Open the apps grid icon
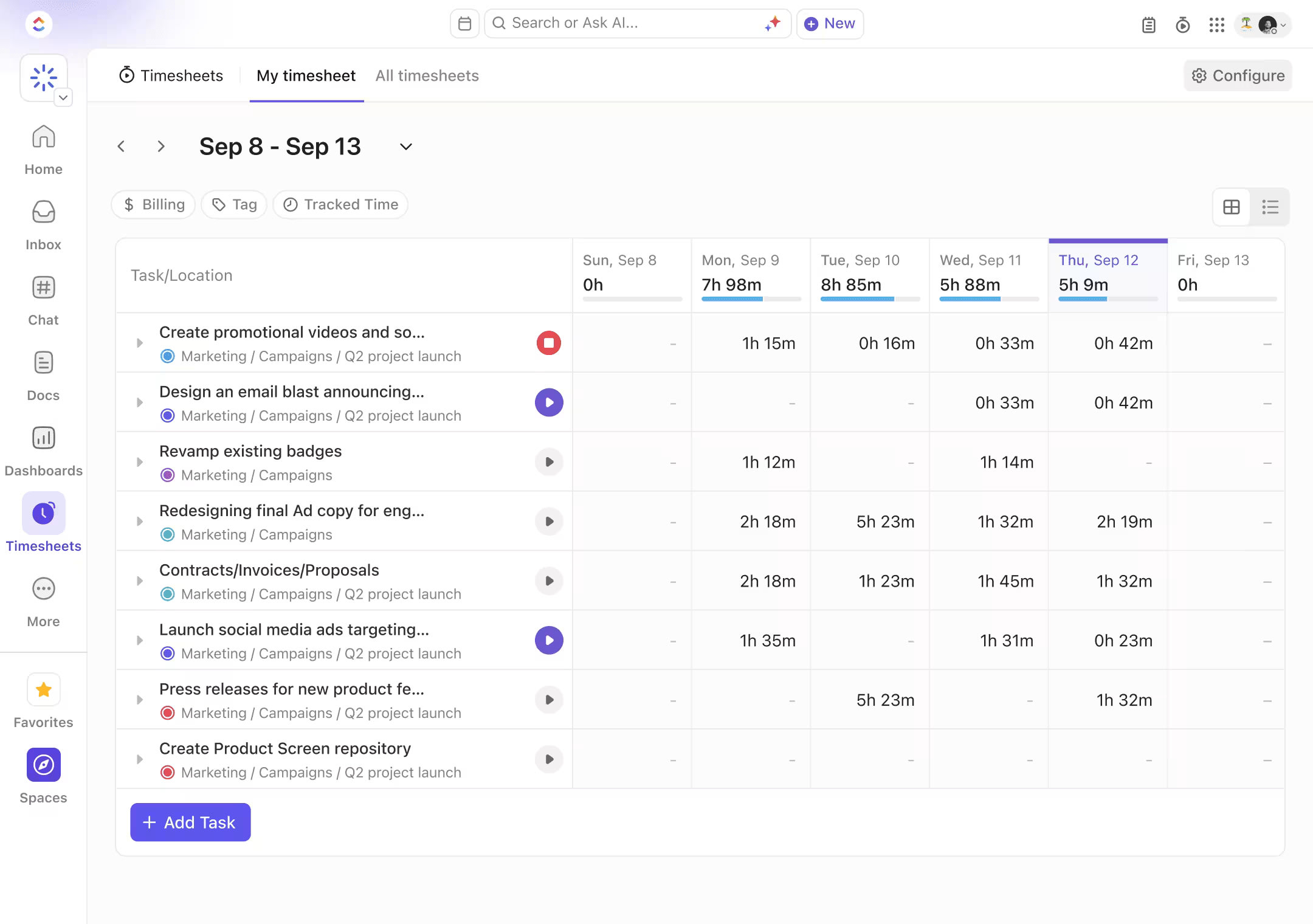 click(x=1216, y=25)
